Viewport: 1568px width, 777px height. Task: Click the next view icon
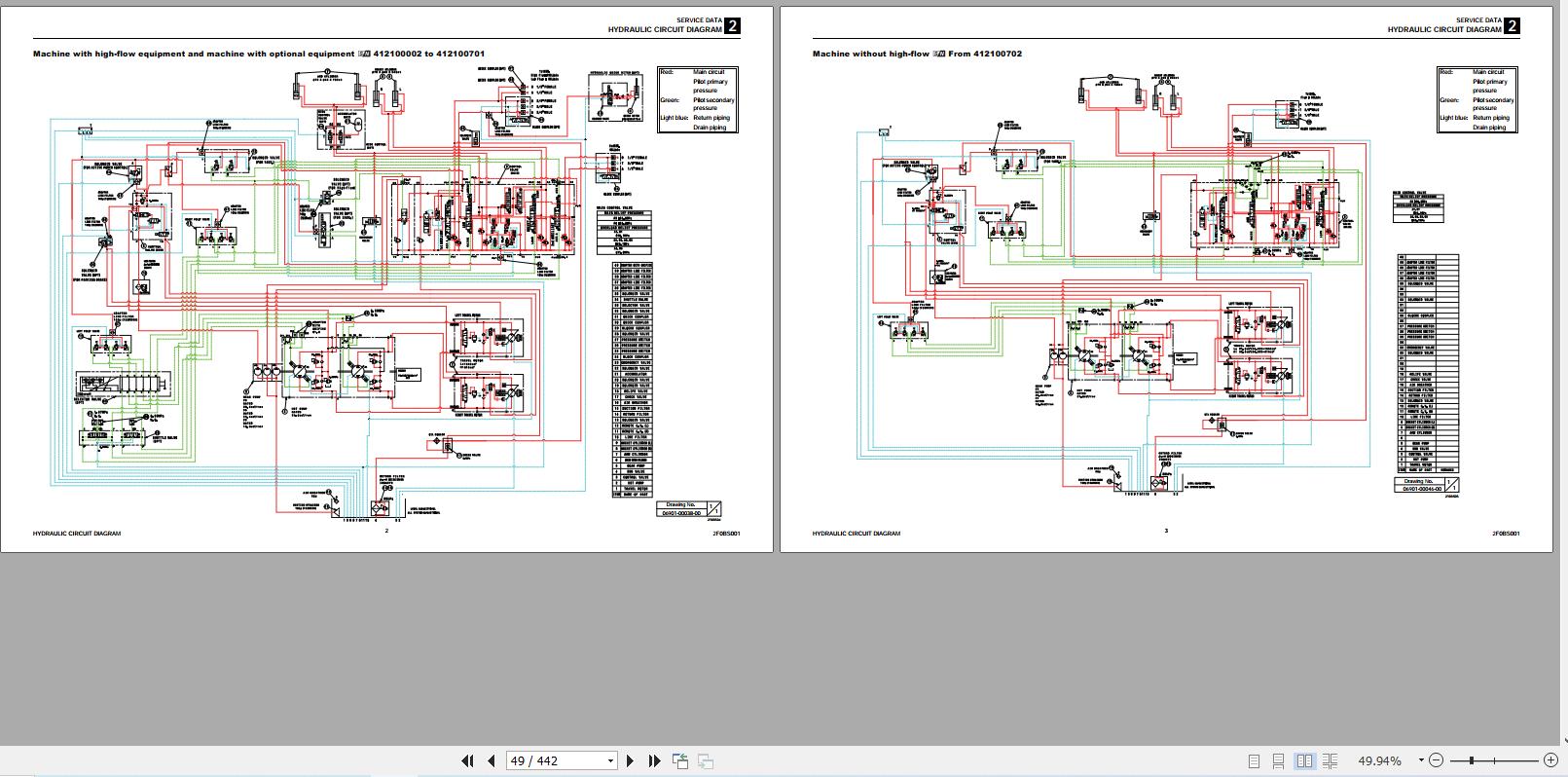click(x=706, y=760)
